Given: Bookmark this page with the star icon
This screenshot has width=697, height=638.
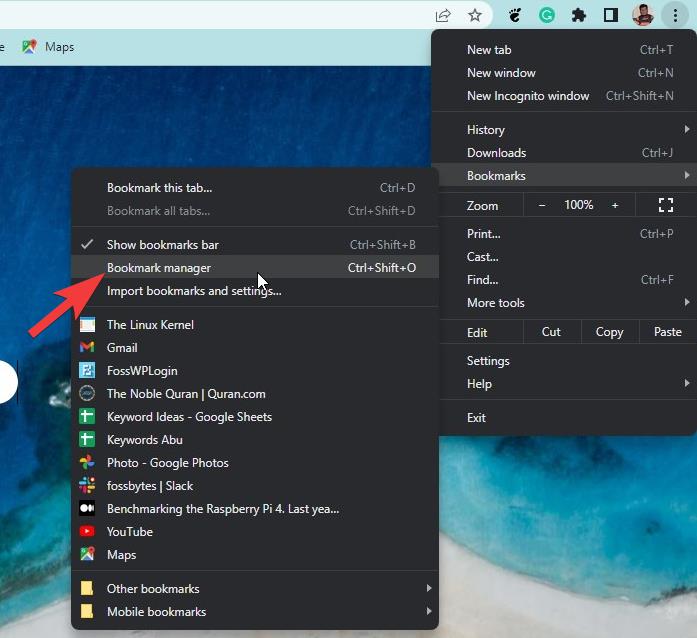Looking at the screenshot, I should coord(475,16).
